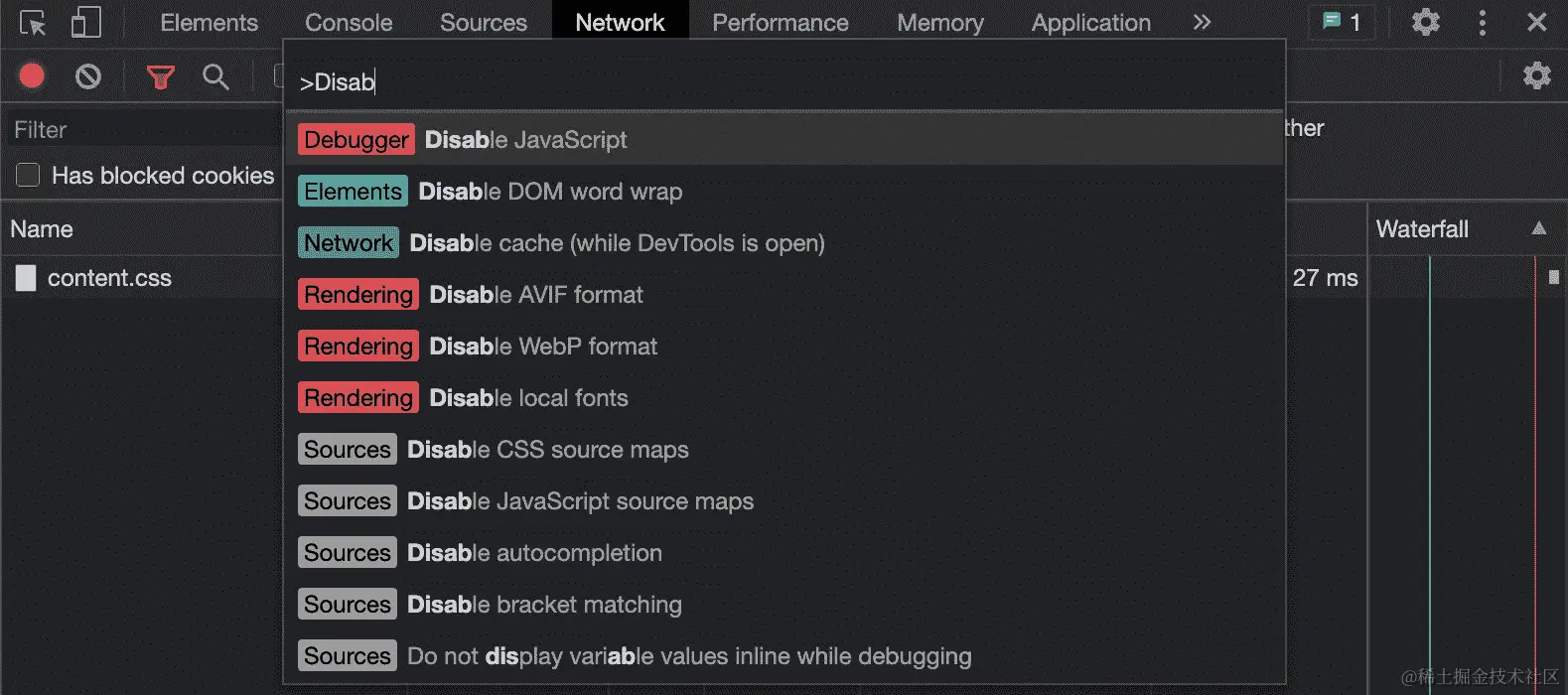The image size is (1568, 695).
Task: Choose Disable cache (while DevTools is open)
Action: coord(784,243)
